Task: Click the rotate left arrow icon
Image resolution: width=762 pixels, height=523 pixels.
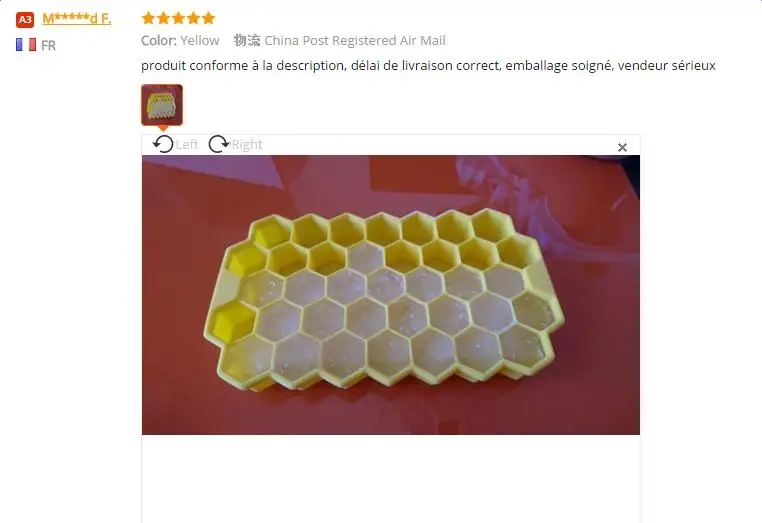Action: 163,144
